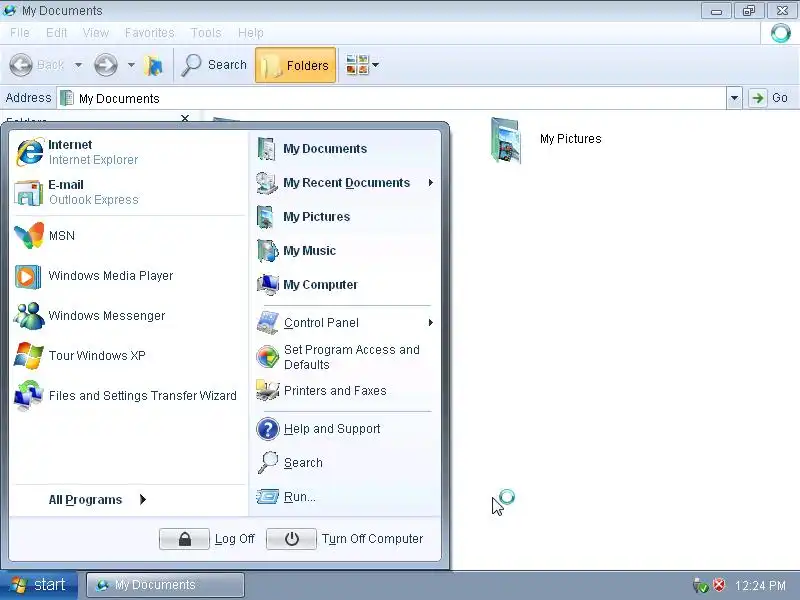Close the Folders side pane
Screen dimensions: 800x600
(185, 118)
